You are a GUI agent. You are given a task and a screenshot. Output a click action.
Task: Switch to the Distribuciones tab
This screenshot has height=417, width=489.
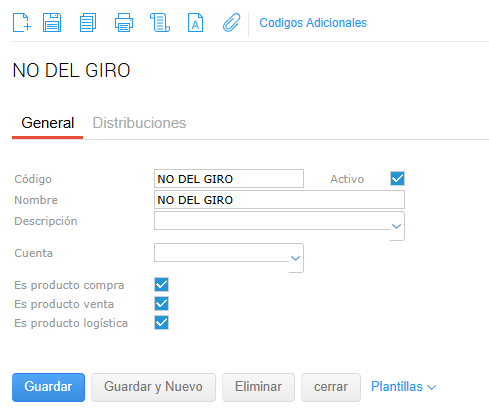139,123
